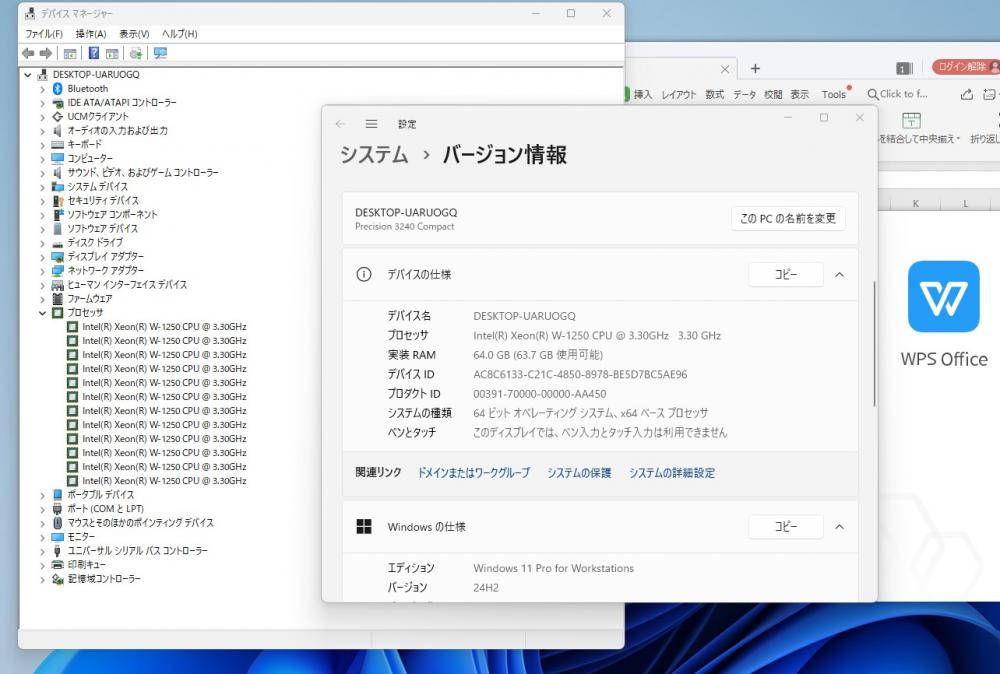Image resolution: width=1000 pixels, height=674 pixels.
Task: Click the scan for hardware changes monitor icon
Action: (160, 54)
